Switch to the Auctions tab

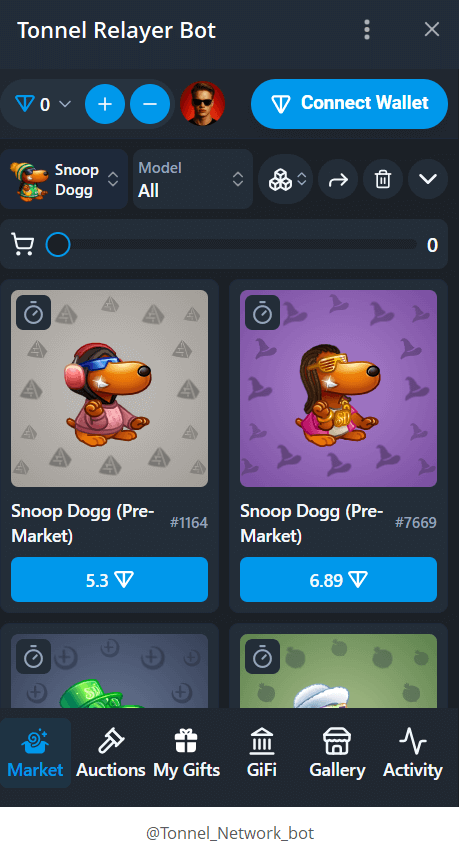[x=111, y=754]
